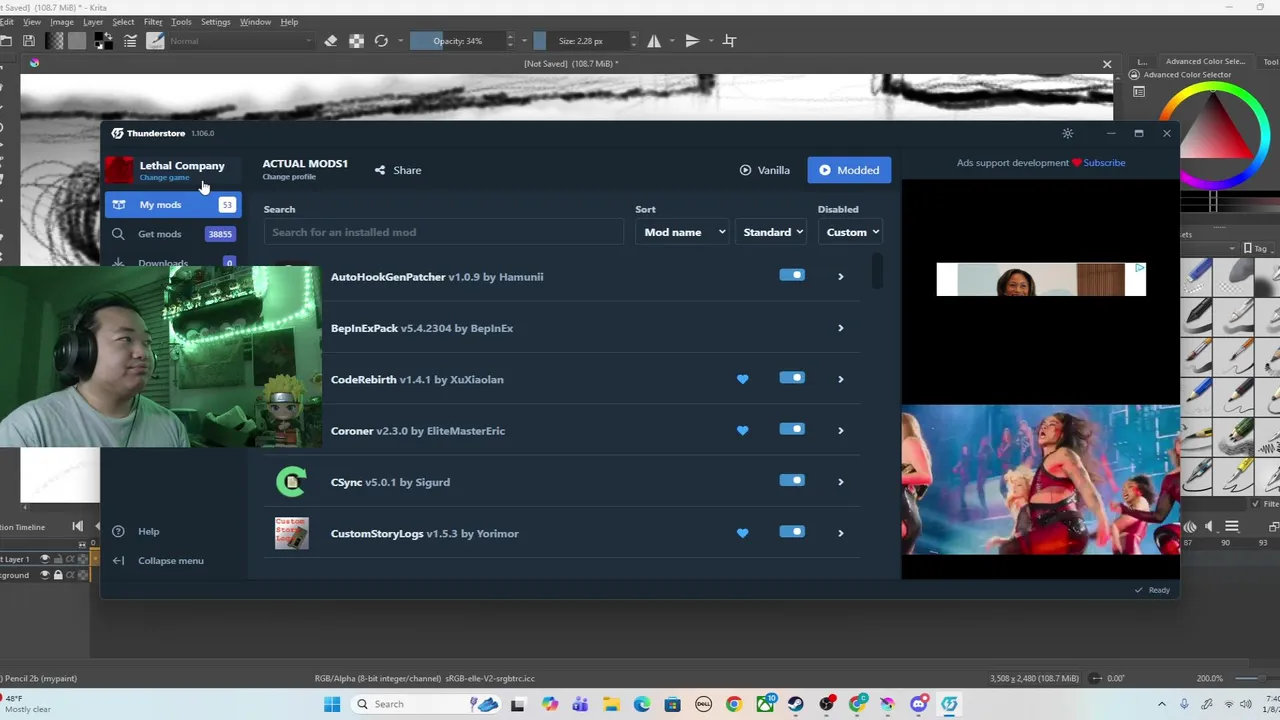Open Krita's brush settings editor icon
1280x720 pixels.
[130, 41]
